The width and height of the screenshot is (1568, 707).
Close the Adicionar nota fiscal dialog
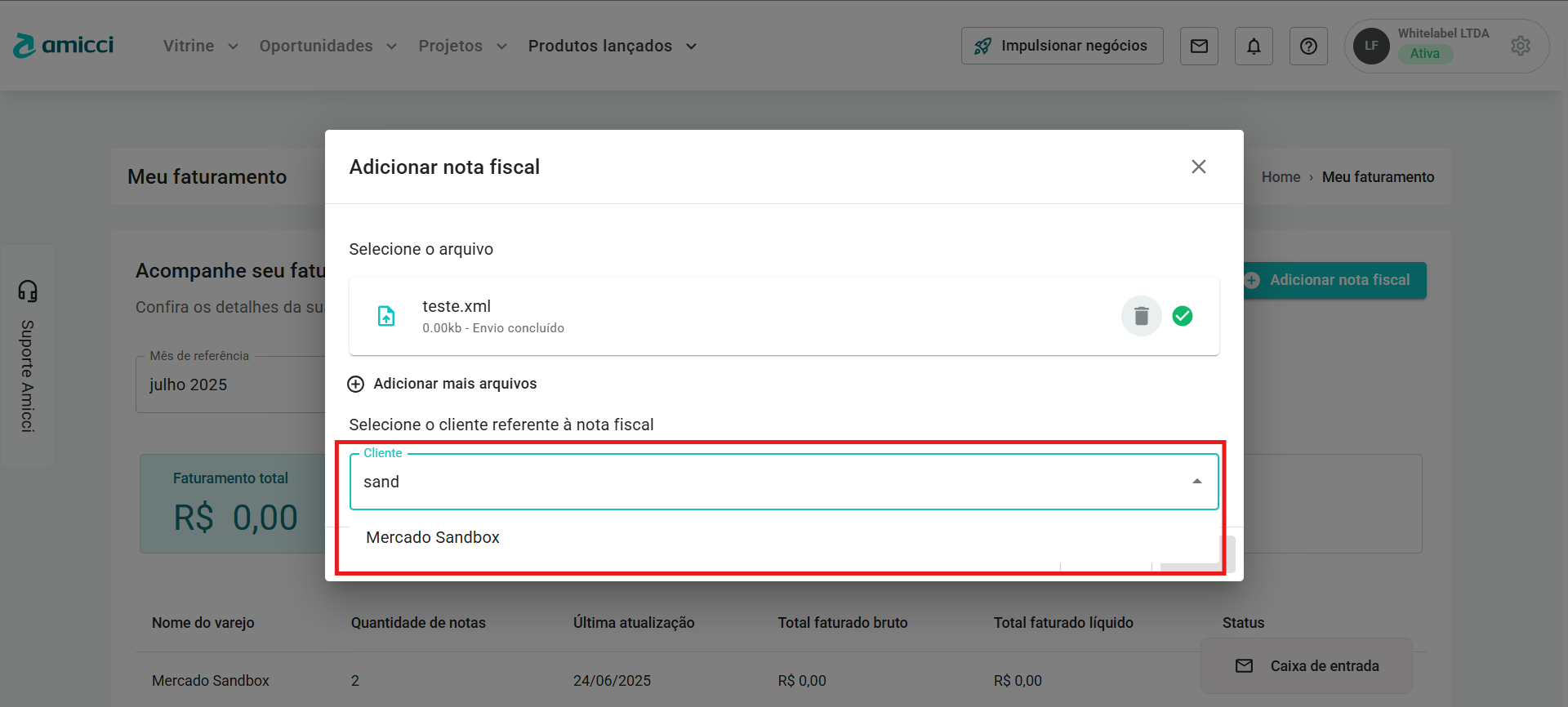click(x=1198, y=167)
